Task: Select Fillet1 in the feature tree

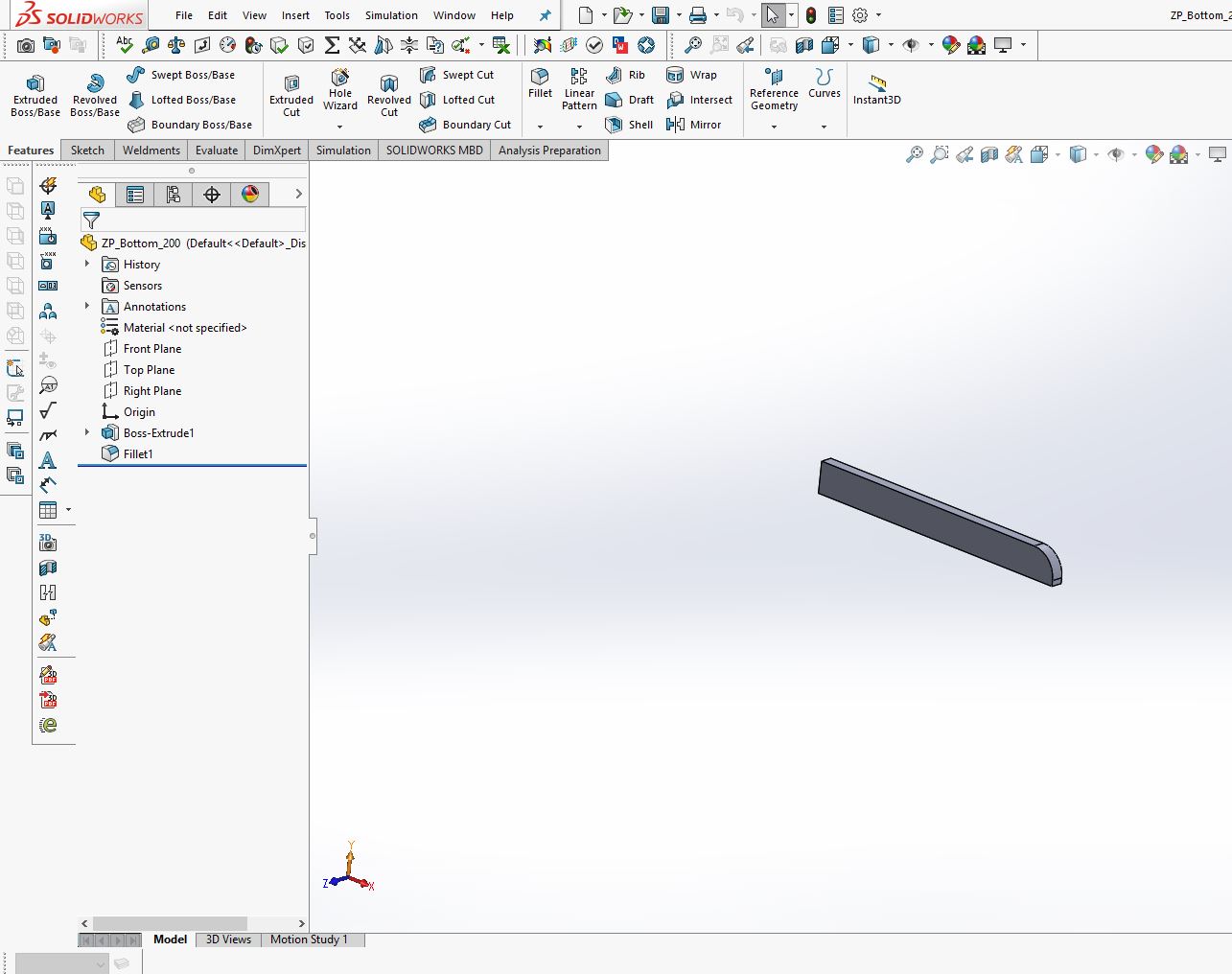Action: [x=138, y=453]
